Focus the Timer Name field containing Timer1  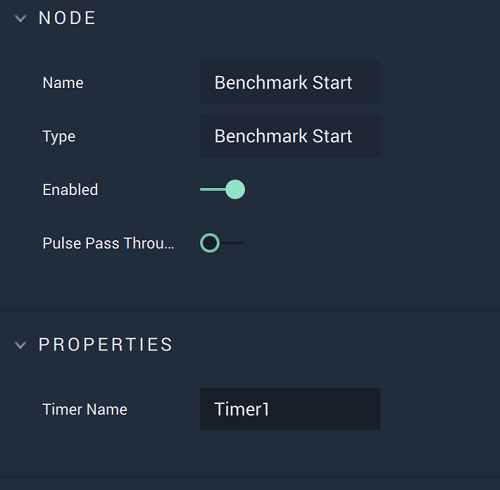[290, 409]
